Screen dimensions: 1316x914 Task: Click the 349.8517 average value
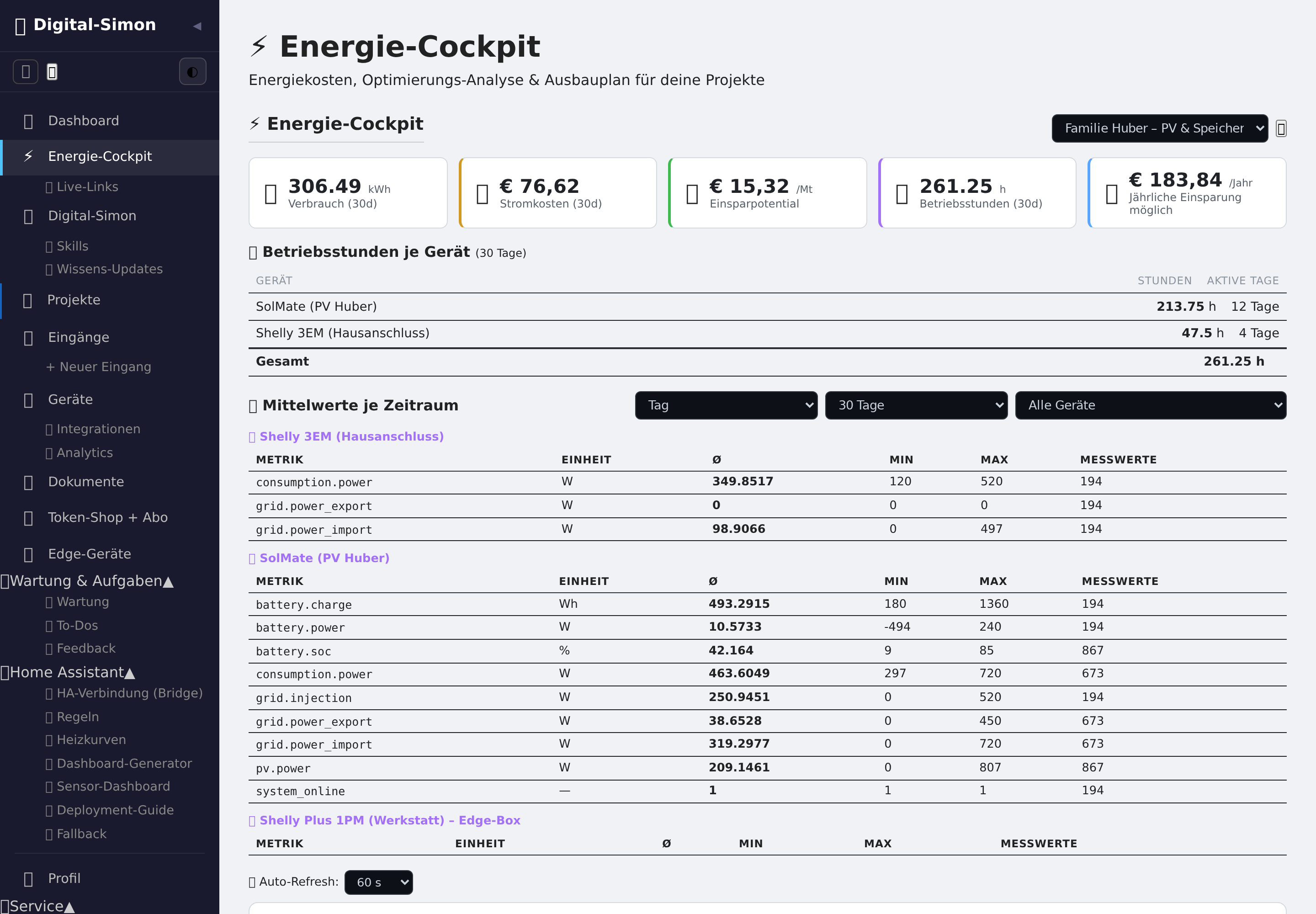click(x=743, y=482)
